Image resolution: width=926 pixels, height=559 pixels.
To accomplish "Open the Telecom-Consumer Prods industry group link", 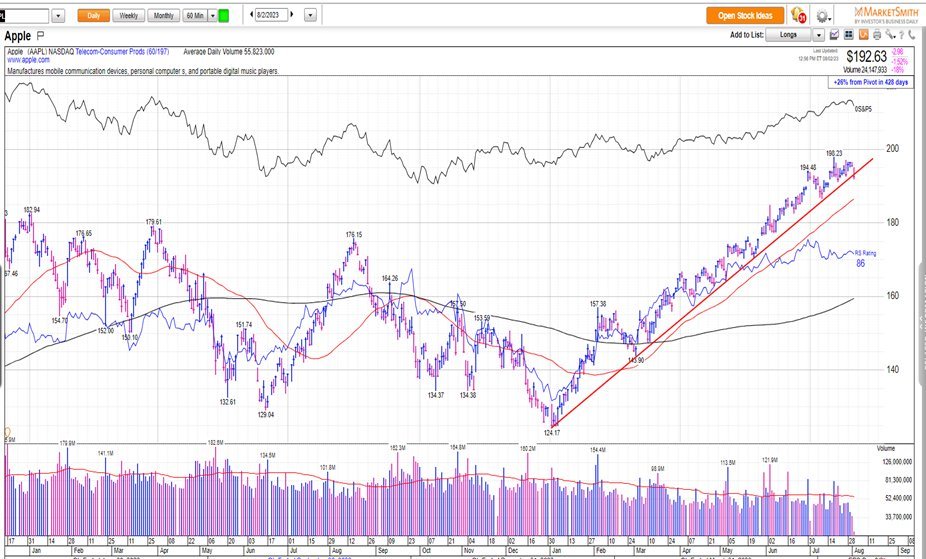I will (122, 52).
